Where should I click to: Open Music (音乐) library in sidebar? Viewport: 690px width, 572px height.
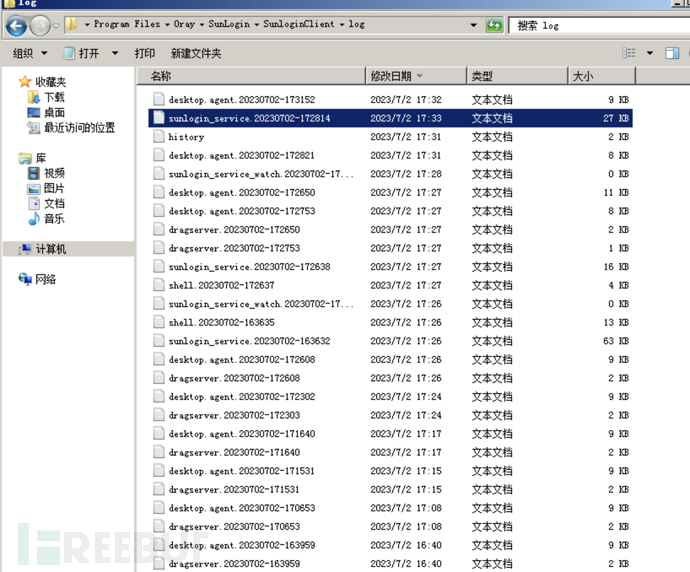[x=53, y=218]
